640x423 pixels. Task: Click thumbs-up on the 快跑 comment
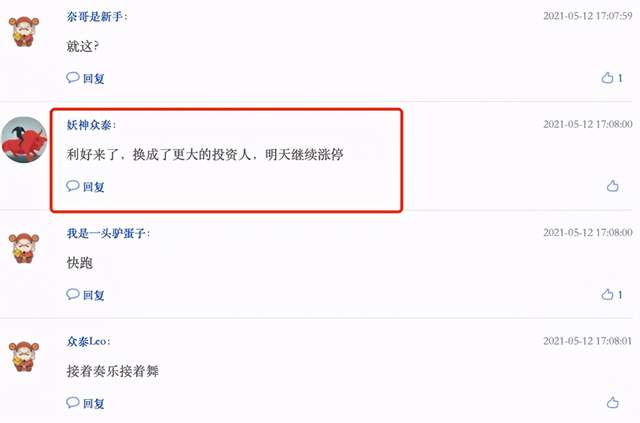click(x=607, y=294)
